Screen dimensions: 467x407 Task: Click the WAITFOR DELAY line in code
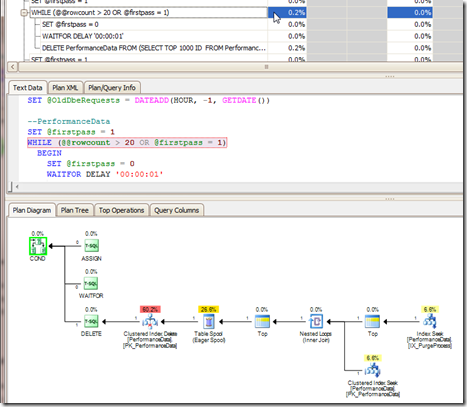[x=105, y=174]
